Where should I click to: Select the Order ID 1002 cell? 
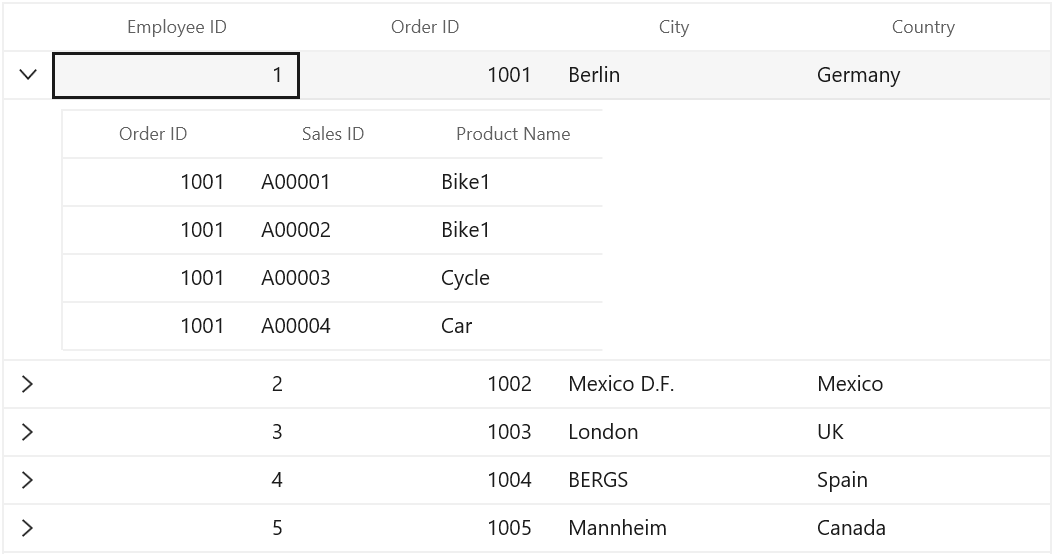click(424, 384)
